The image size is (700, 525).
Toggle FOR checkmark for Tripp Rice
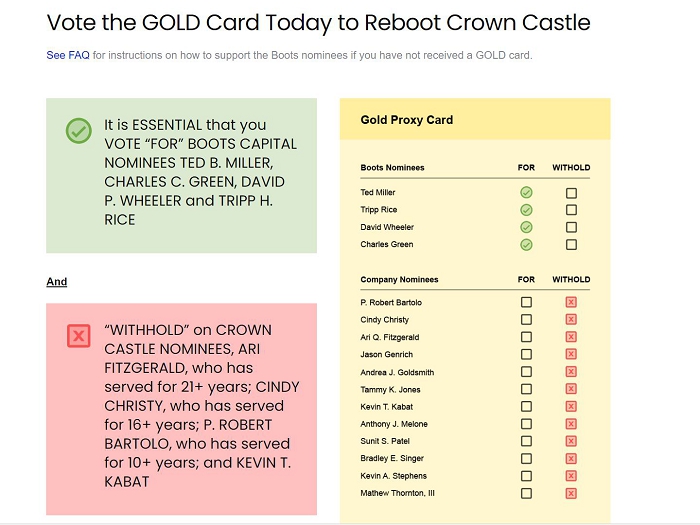[526, 210]
